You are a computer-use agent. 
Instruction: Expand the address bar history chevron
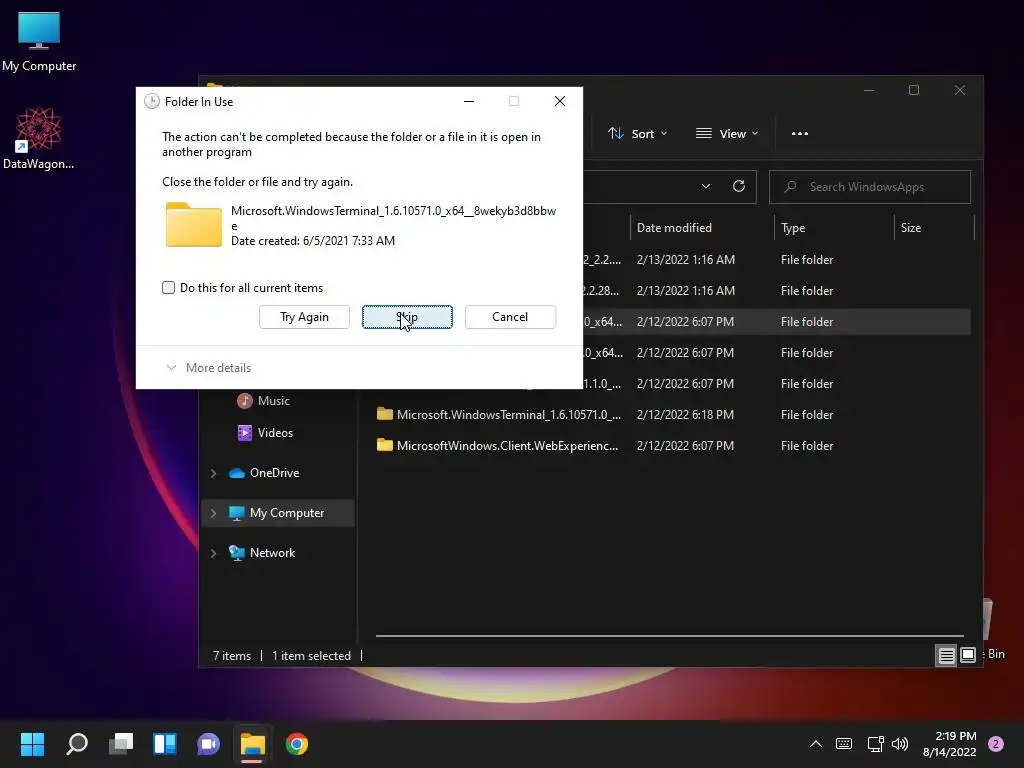pyautogui.click(x=705, y=187)
